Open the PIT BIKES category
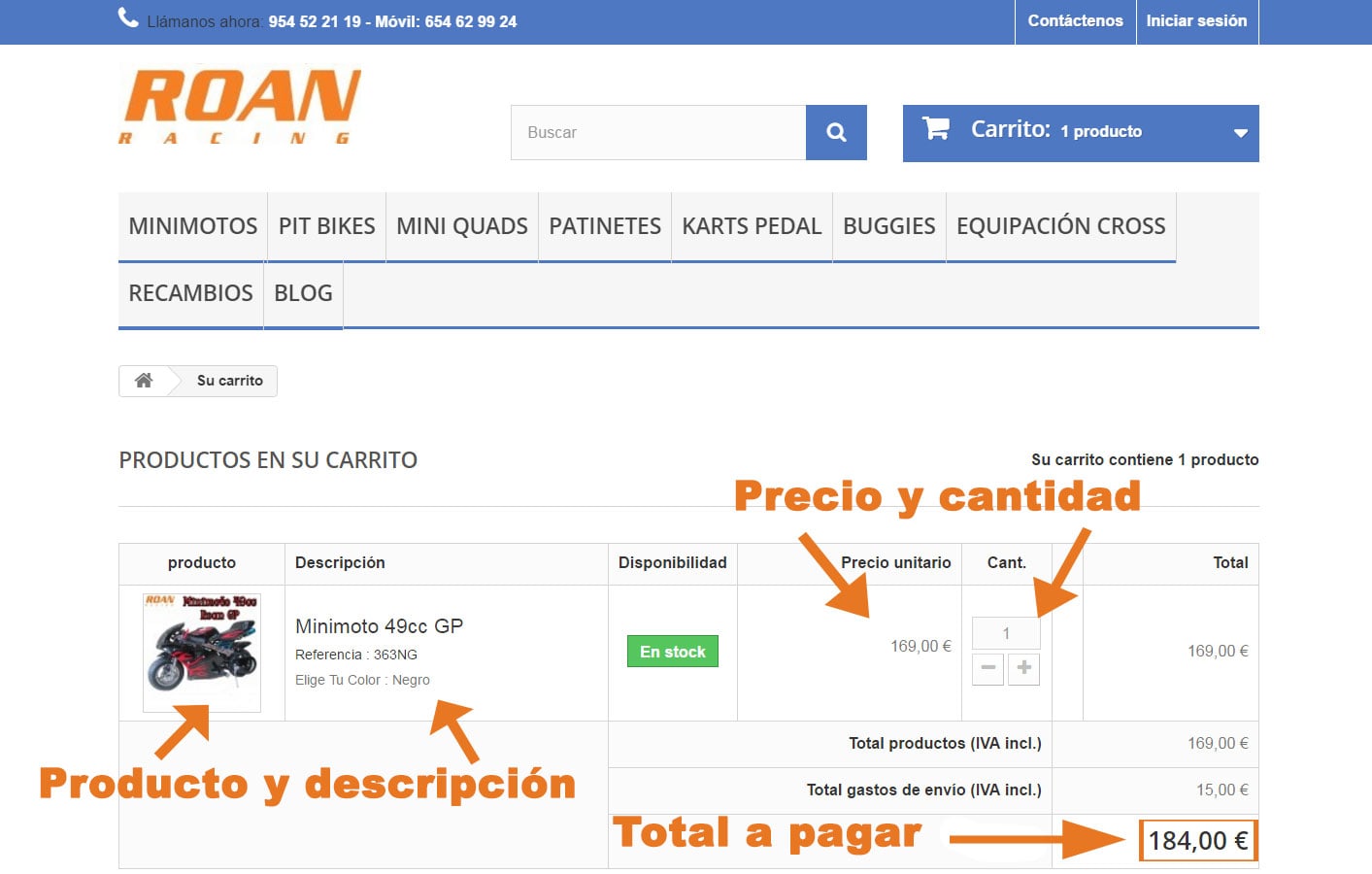Image resolution: width=1372 pixels, height=874 pixels. (326, 226)
